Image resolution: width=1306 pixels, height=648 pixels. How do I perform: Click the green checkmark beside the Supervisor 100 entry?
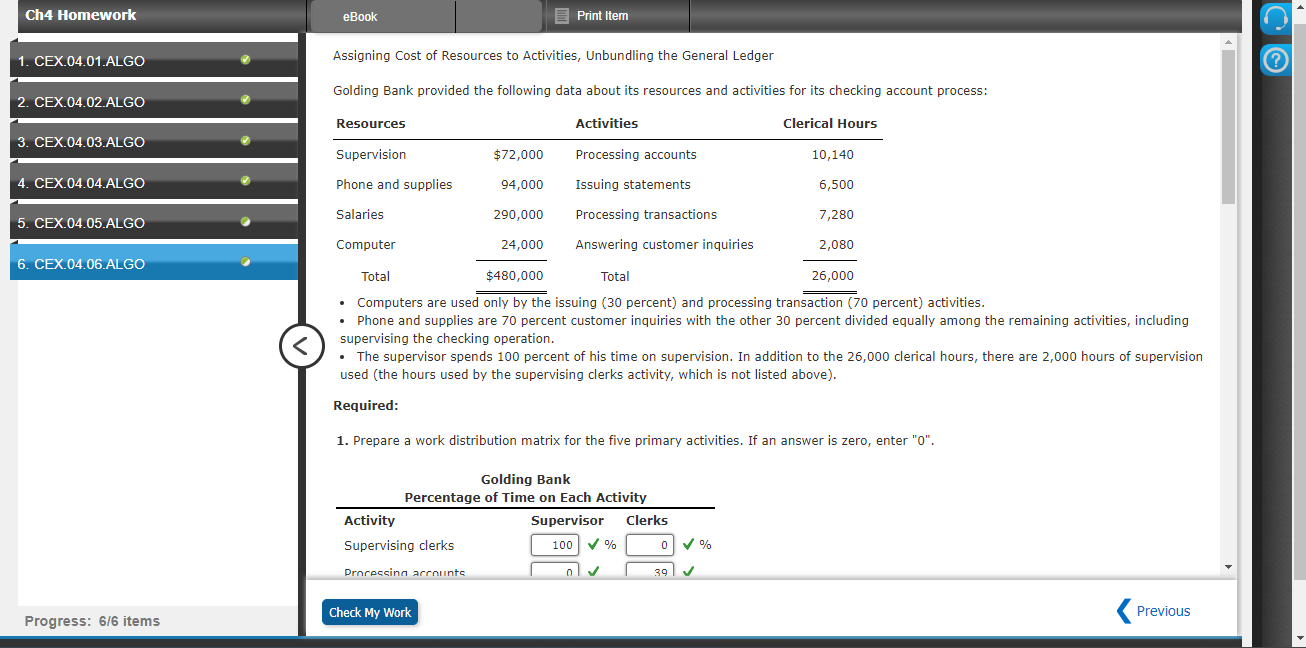(x=595, y=544)
